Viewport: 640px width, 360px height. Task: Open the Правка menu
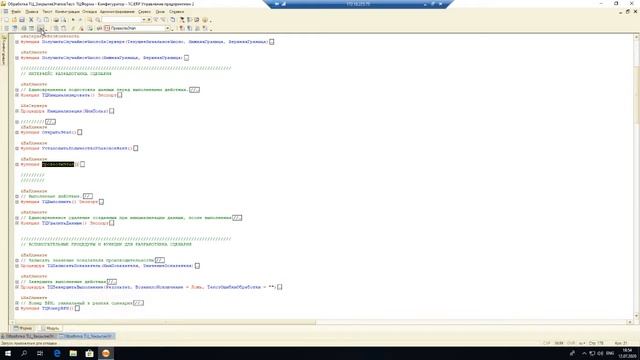[31, 12]
